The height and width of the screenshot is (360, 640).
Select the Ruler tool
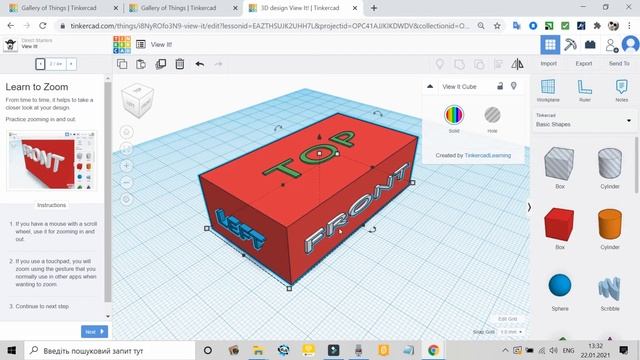(x=584, y=91)
